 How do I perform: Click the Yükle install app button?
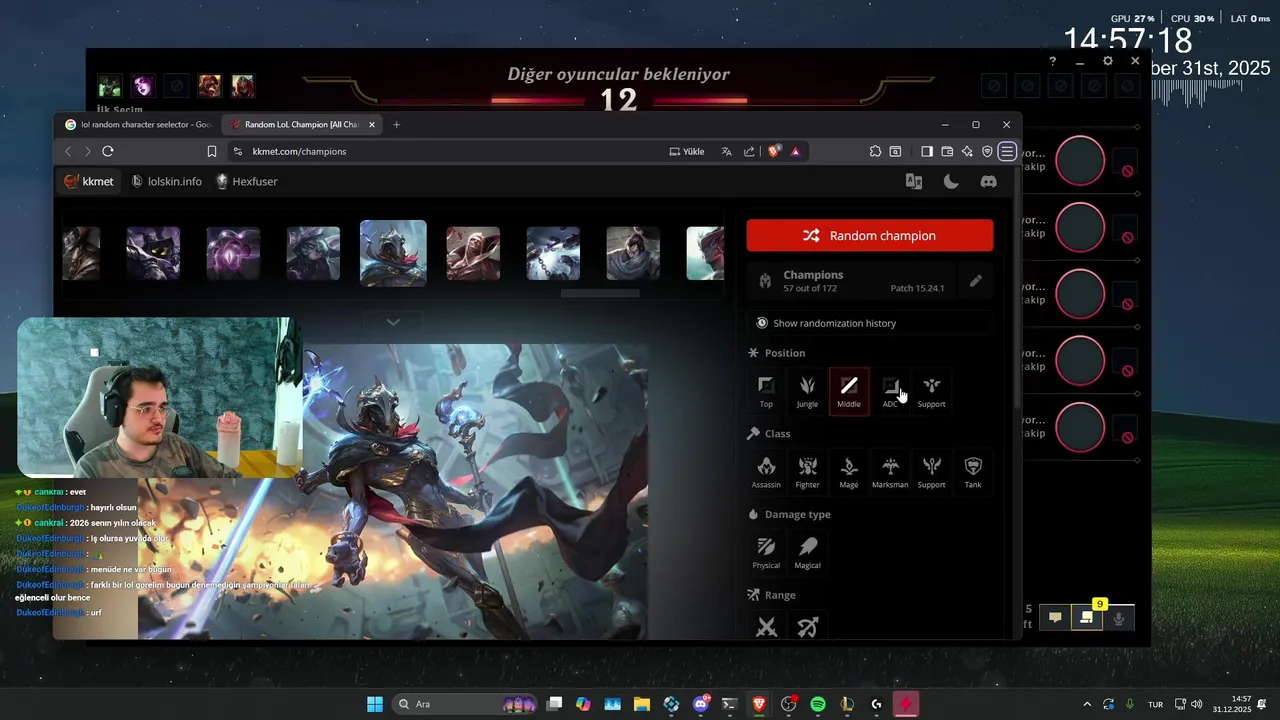tap(686, 151)
